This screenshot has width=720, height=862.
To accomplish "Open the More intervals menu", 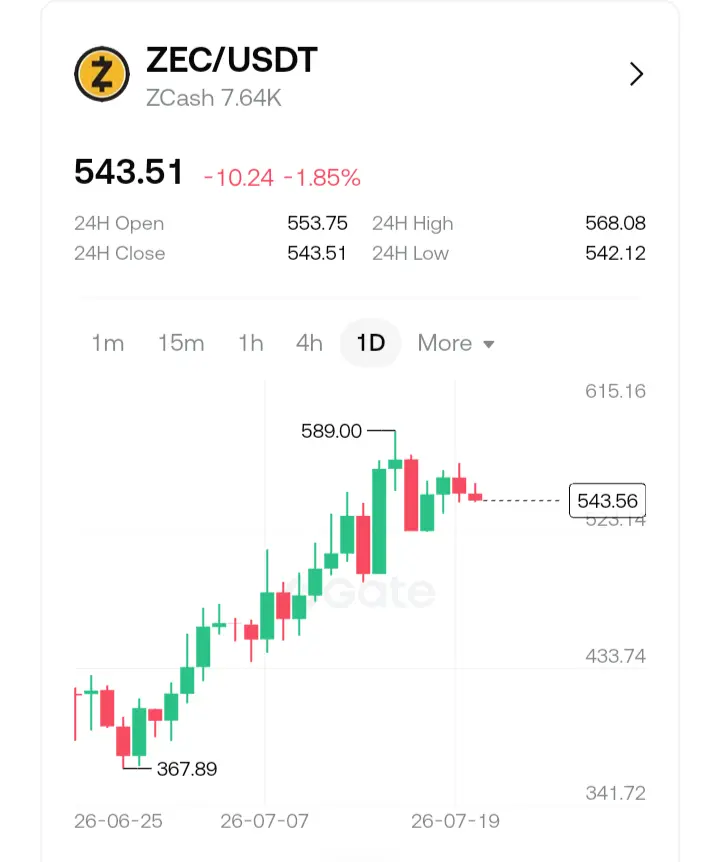I will 456,343.
